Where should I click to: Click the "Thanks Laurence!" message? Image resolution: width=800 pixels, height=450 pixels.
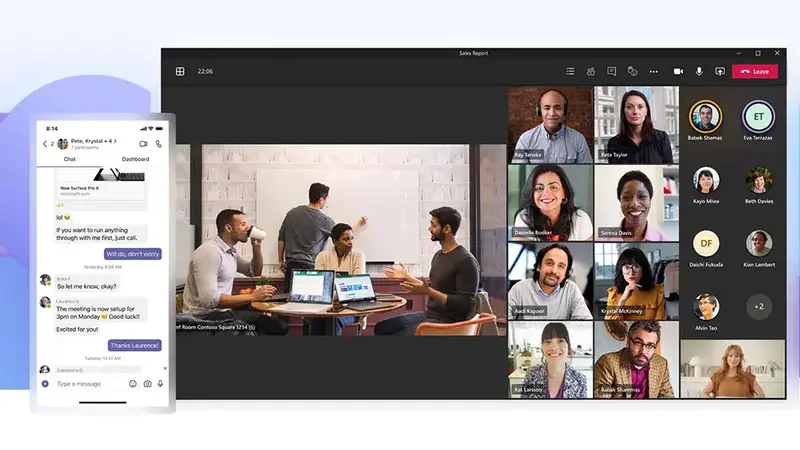[x=135, y=345]
